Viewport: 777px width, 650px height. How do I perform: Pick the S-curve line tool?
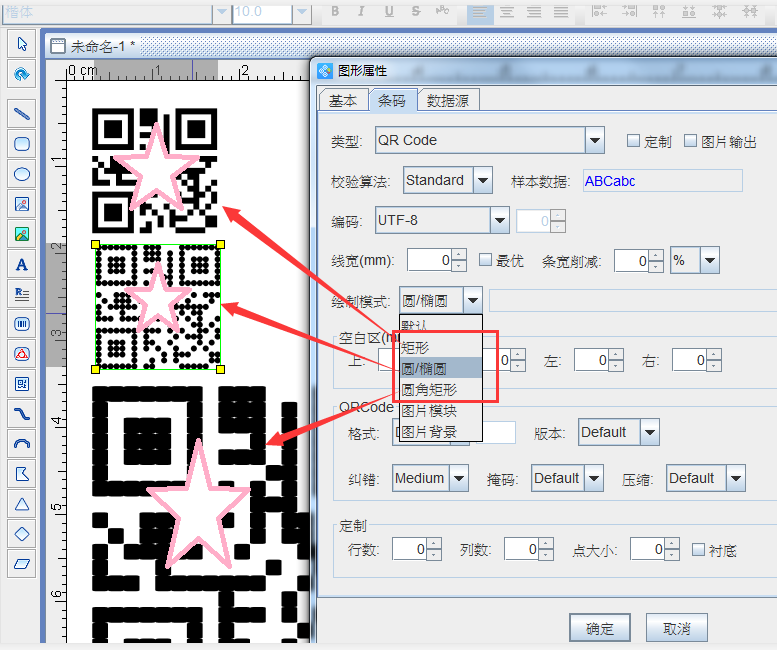[22, 414]
